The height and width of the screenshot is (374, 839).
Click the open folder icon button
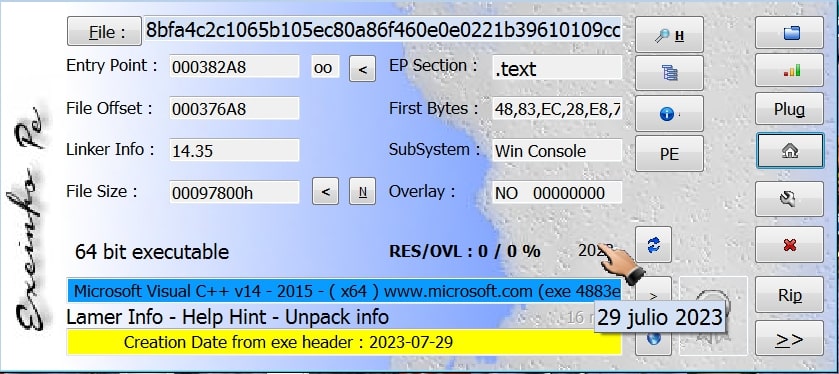[x=789, y=32]
